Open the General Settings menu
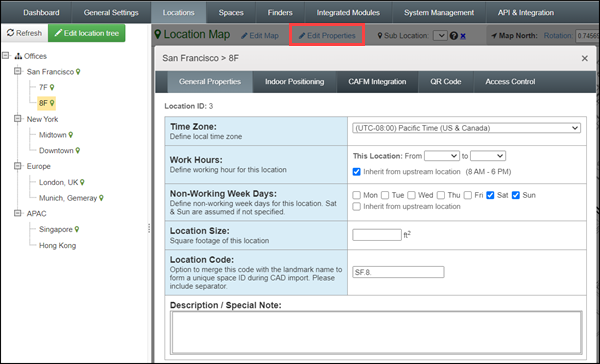This screenshot has width=600, height=364. 111,13
